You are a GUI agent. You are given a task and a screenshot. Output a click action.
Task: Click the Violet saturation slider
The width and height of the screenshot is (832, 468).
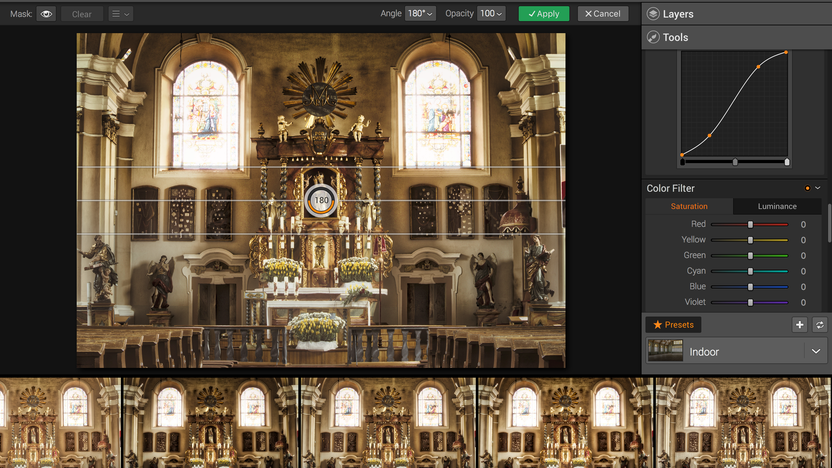(x=750, y=302)
